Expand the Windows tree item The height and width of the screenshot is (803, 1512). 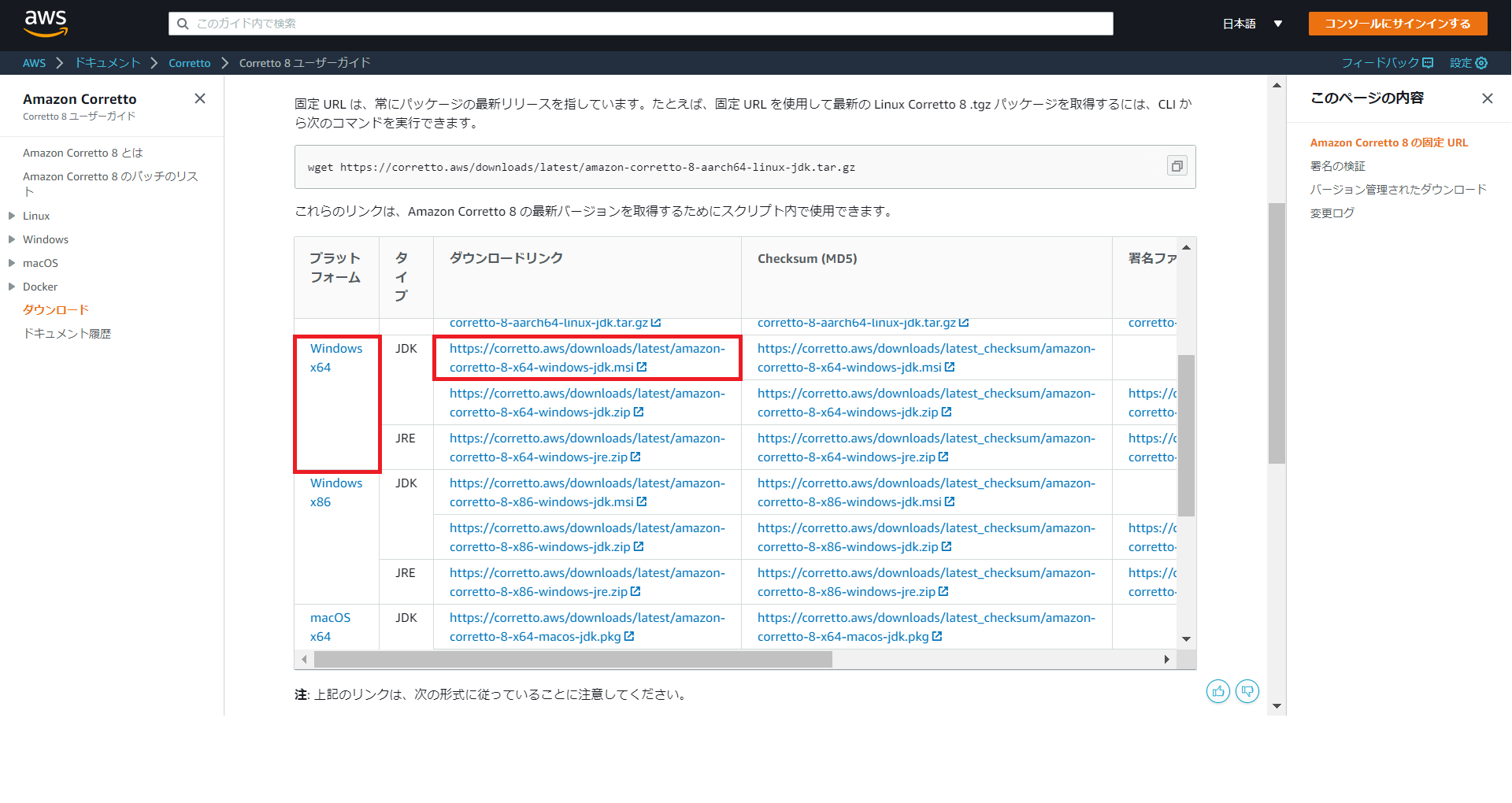(12, 239)
